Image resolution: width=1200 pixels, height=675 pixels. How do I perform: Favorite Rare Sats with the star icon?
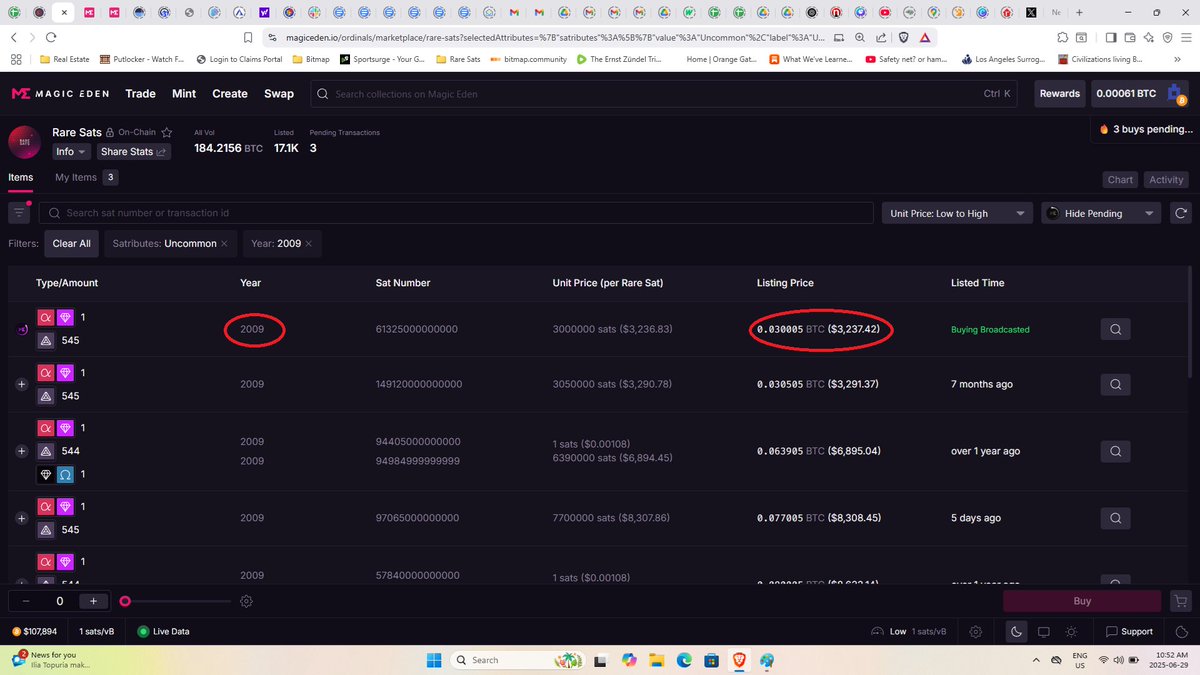pos(167,132)
